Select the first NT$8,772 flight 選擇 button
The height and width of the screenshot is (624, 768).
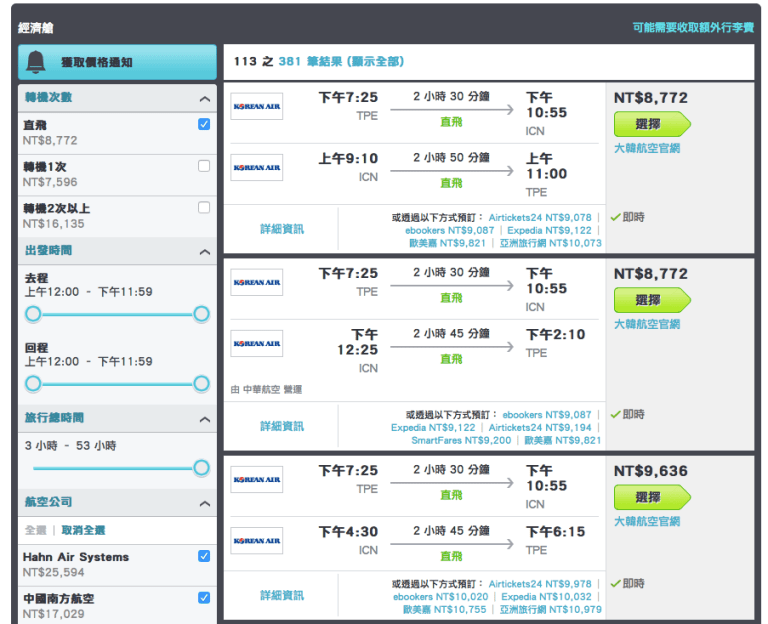click(x=652, y=124)
